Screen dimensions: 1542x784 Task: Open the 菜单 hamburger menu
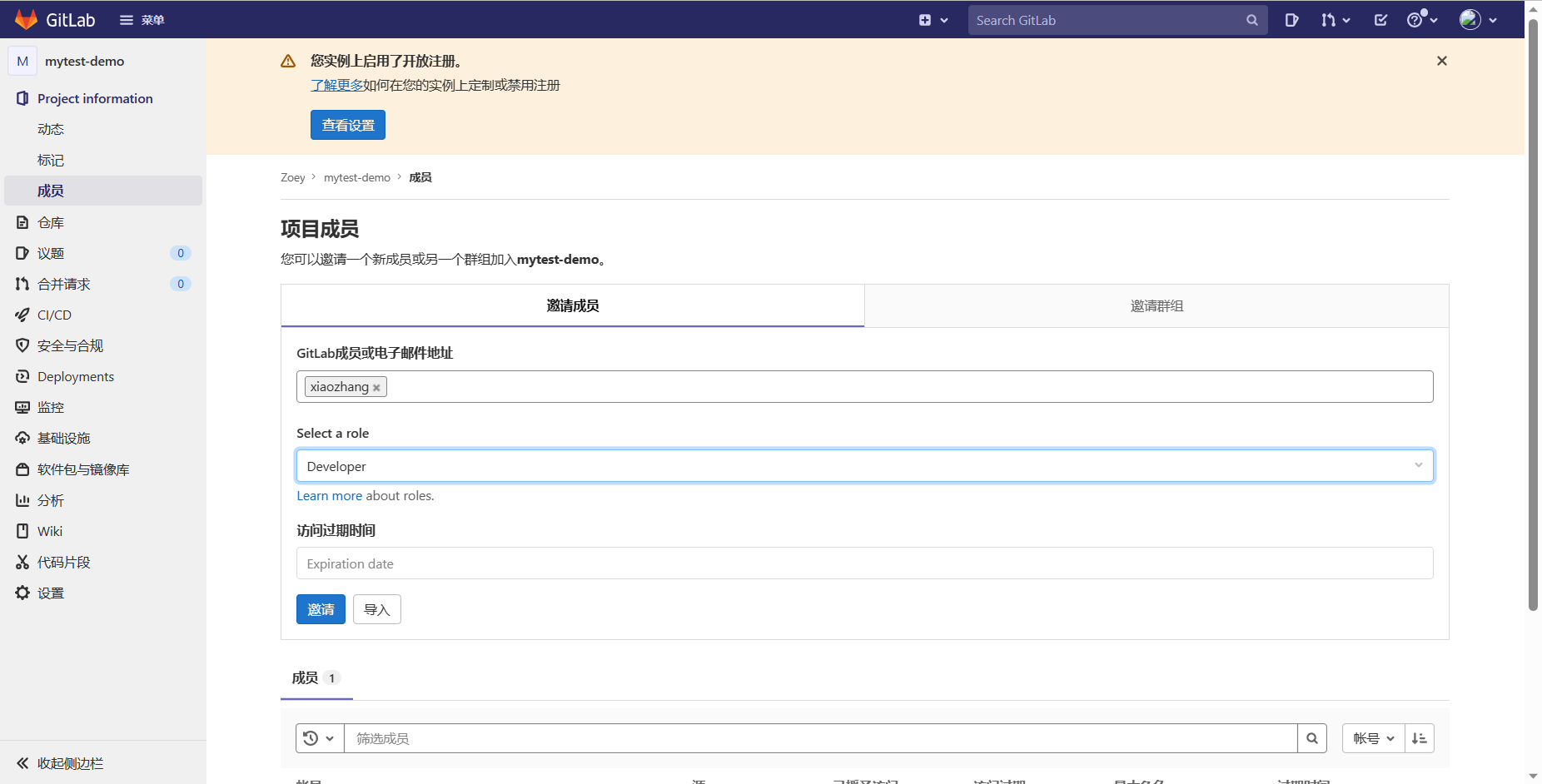tap(142, 20)
